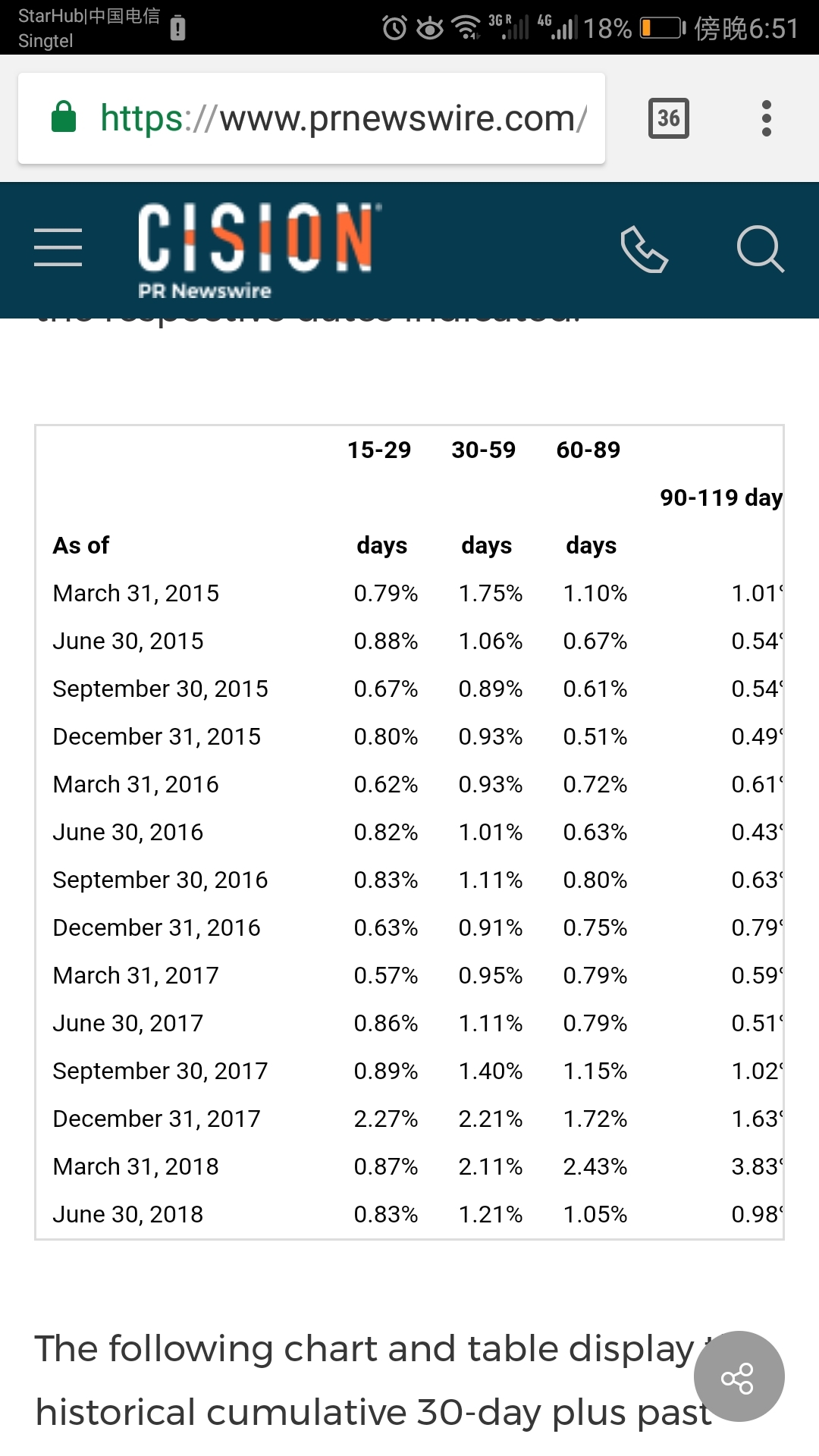819x1456 pixels.
Task: Tap the December 31, 2017 row label
Action: pyautogui.click(x=157, y=1119)
